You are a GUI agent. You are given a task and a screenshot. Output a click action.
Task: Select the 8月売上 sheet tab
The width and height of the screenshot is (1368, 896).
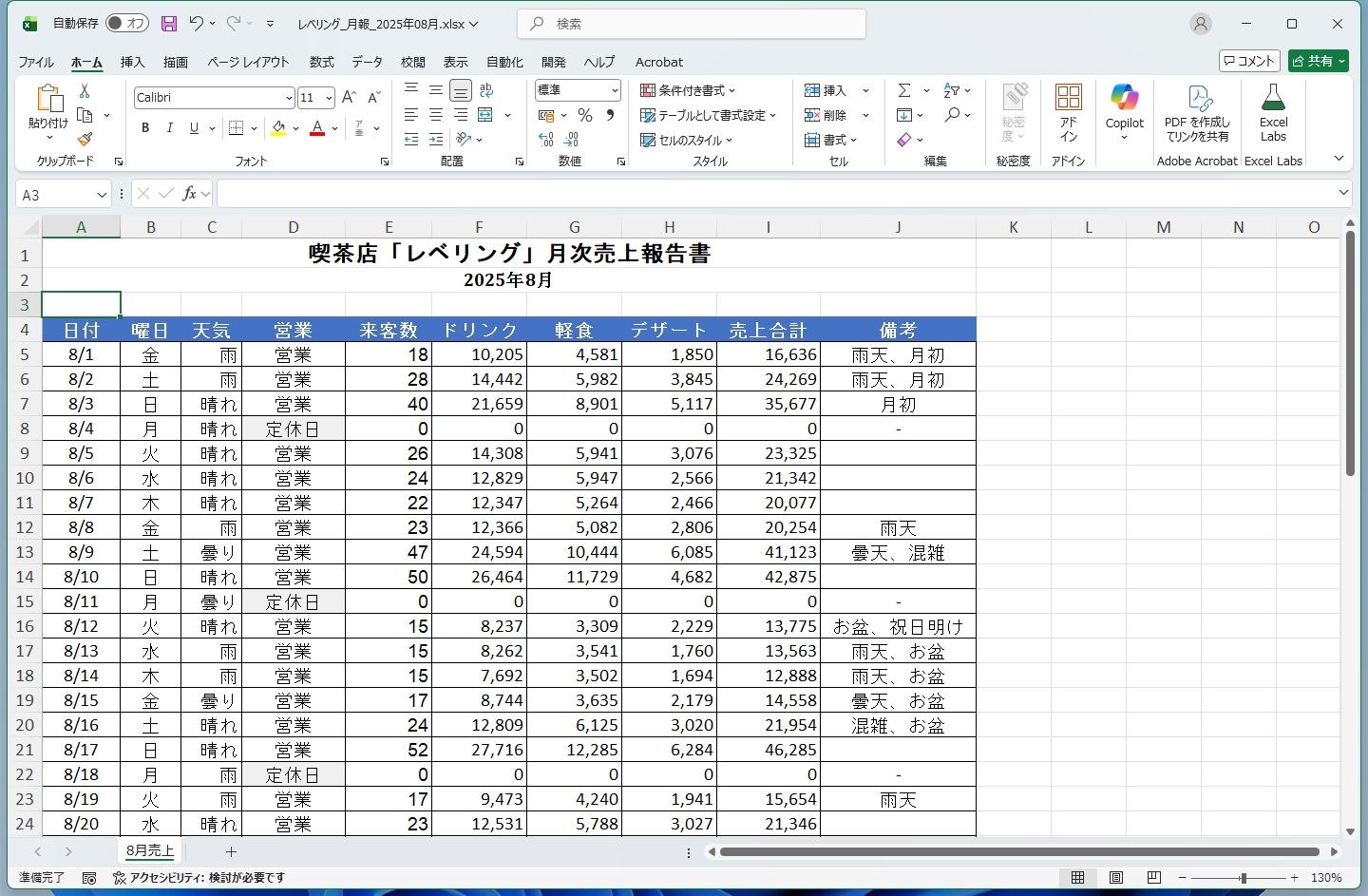click(148, 851)
